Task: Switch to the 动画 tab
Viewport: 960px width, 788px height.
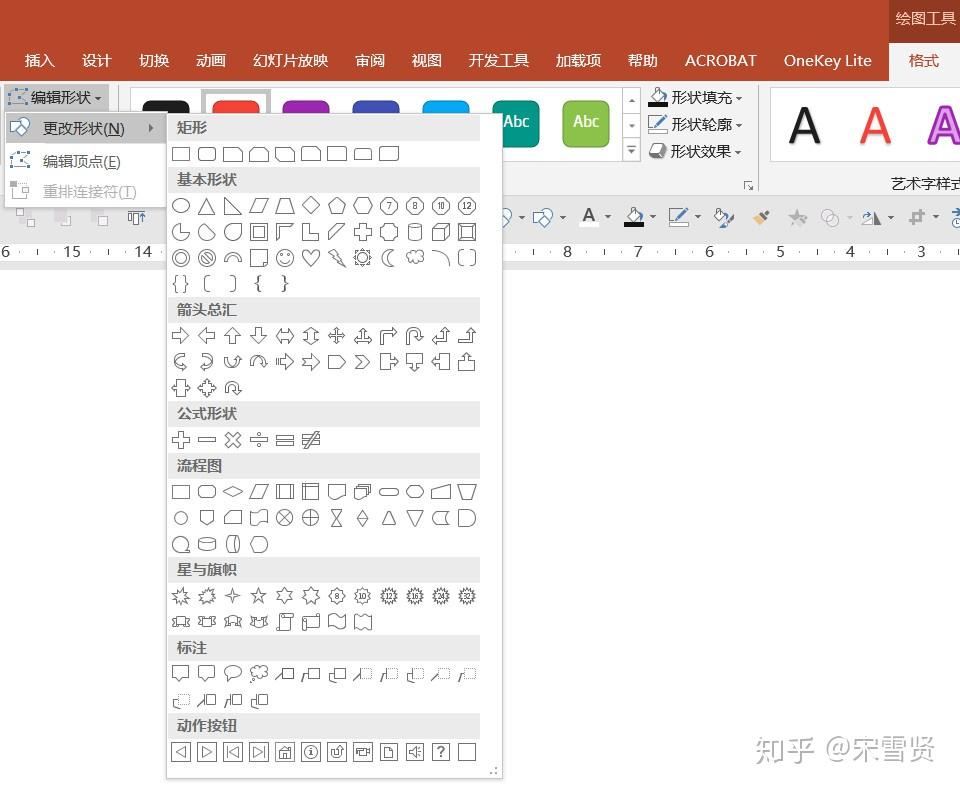Action: point(211,61)
